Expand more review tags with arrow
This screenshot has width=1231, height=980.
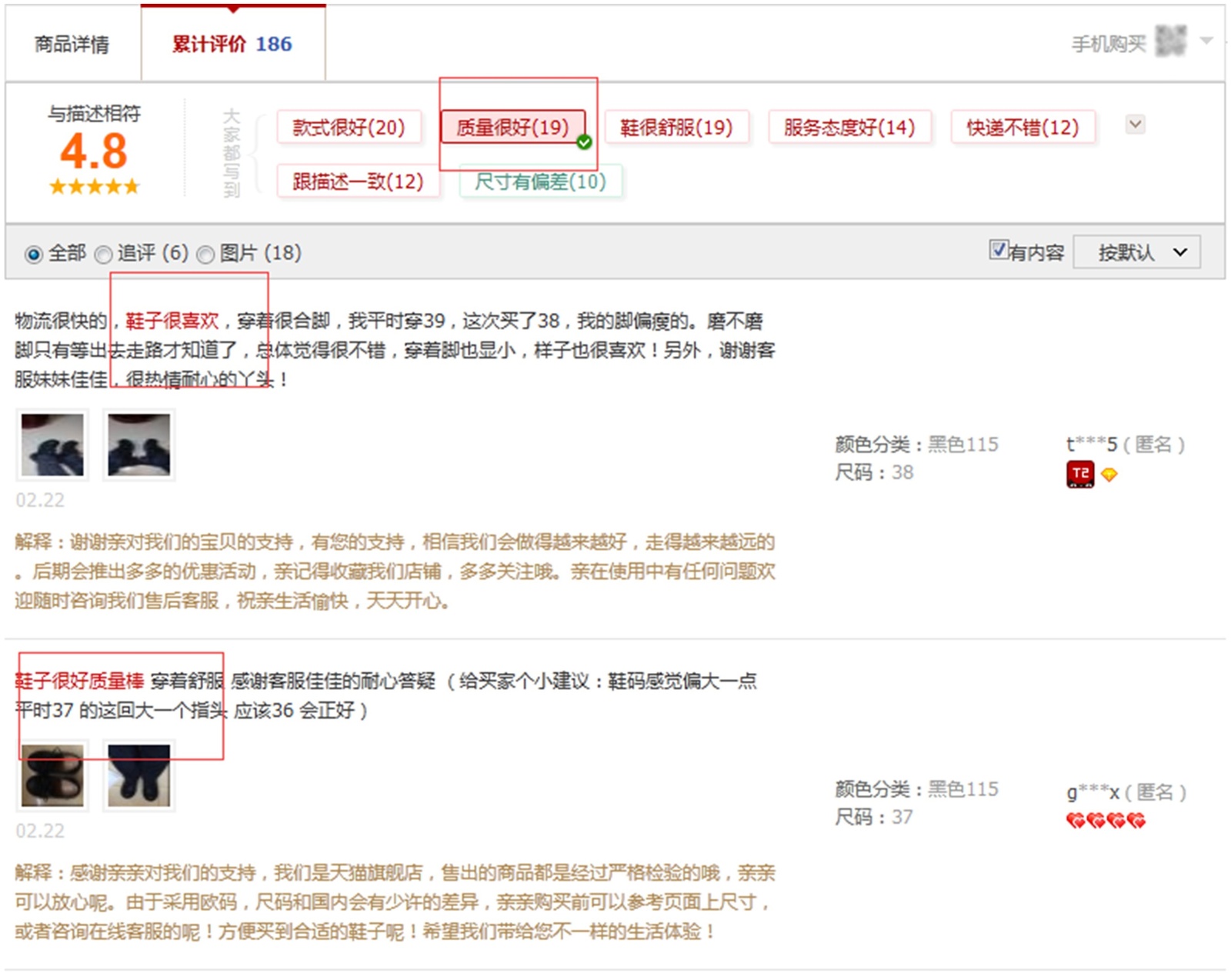pos(1135,125)
